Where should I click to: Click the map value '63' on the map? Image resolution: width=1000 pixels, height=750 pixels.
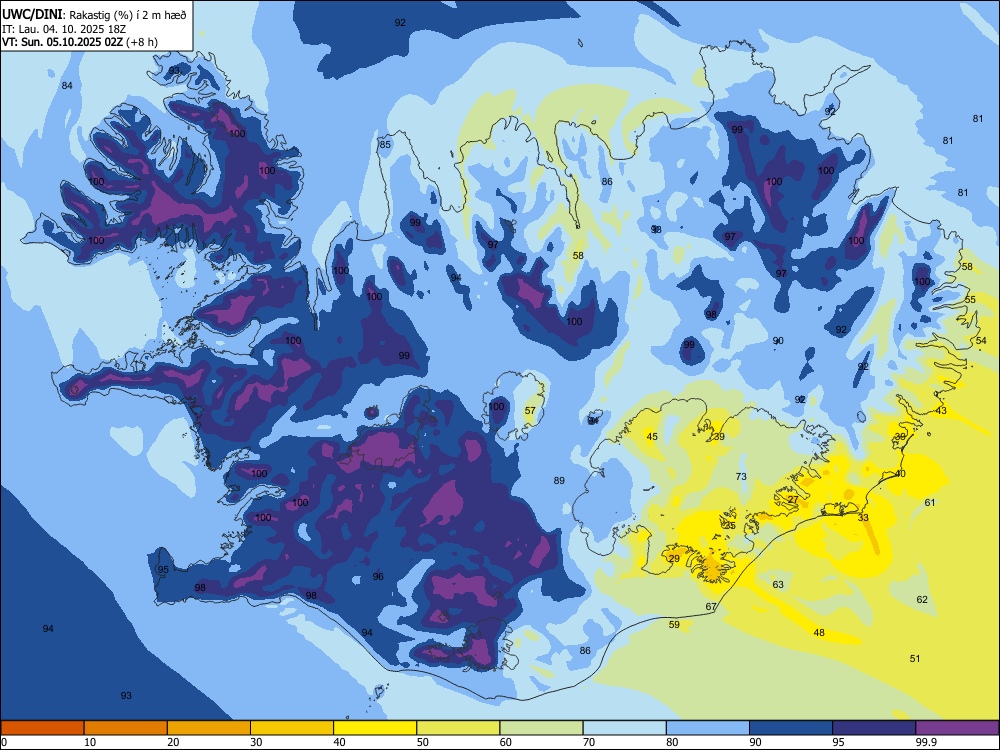(x=778, y=584)
